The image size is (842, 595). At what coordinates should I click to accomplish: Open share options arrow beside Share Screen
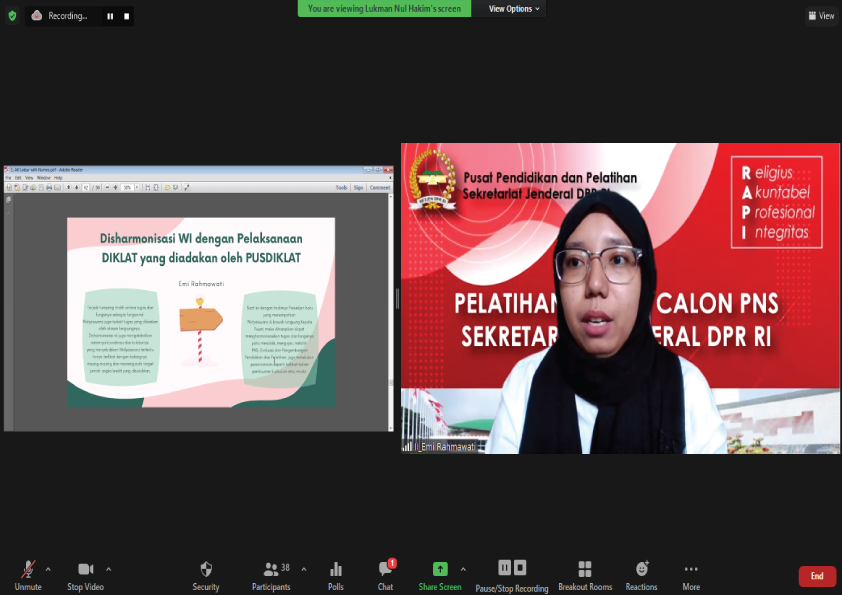point(463,569)
